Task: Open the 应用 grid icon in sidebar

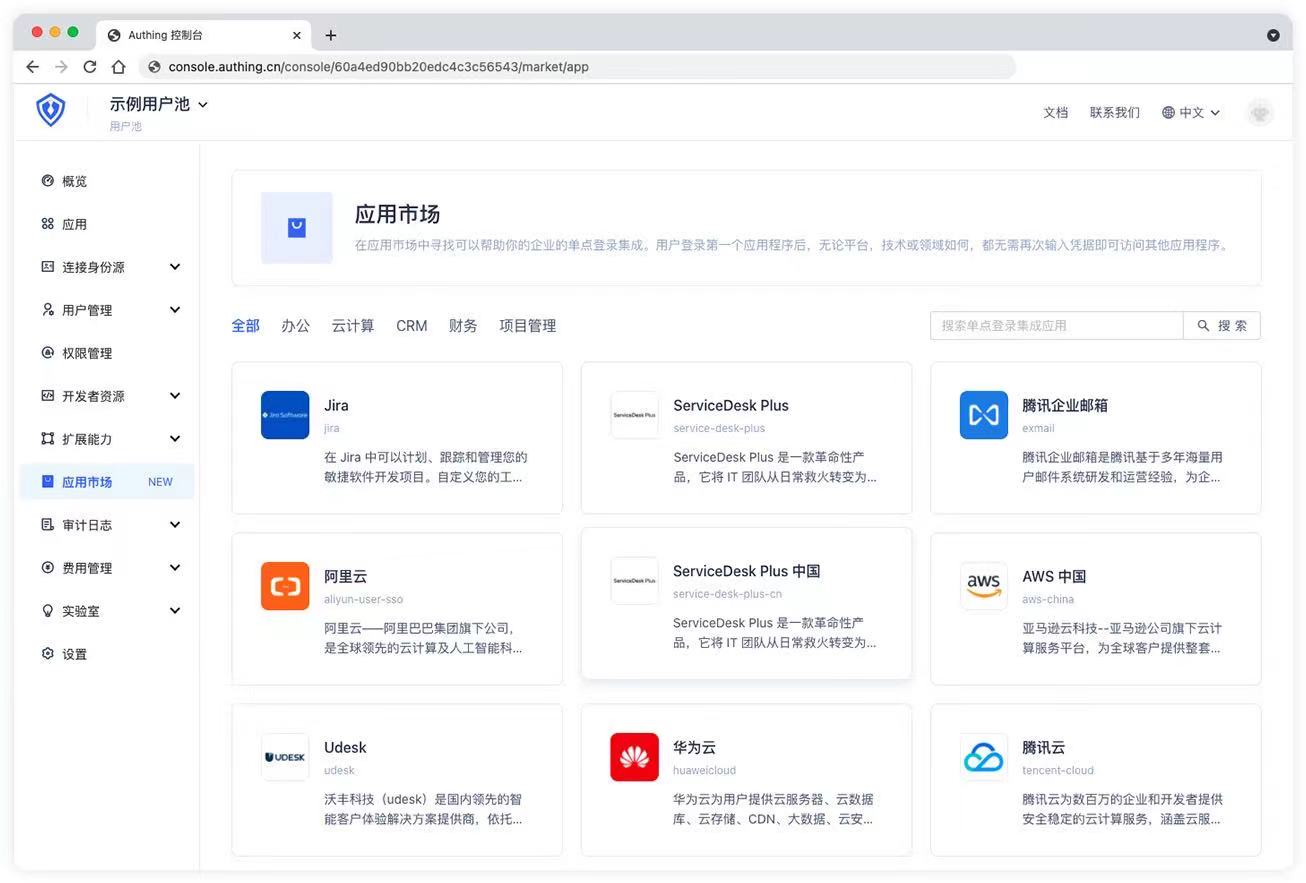Action: pyautogui.click(x=47, y=224)
